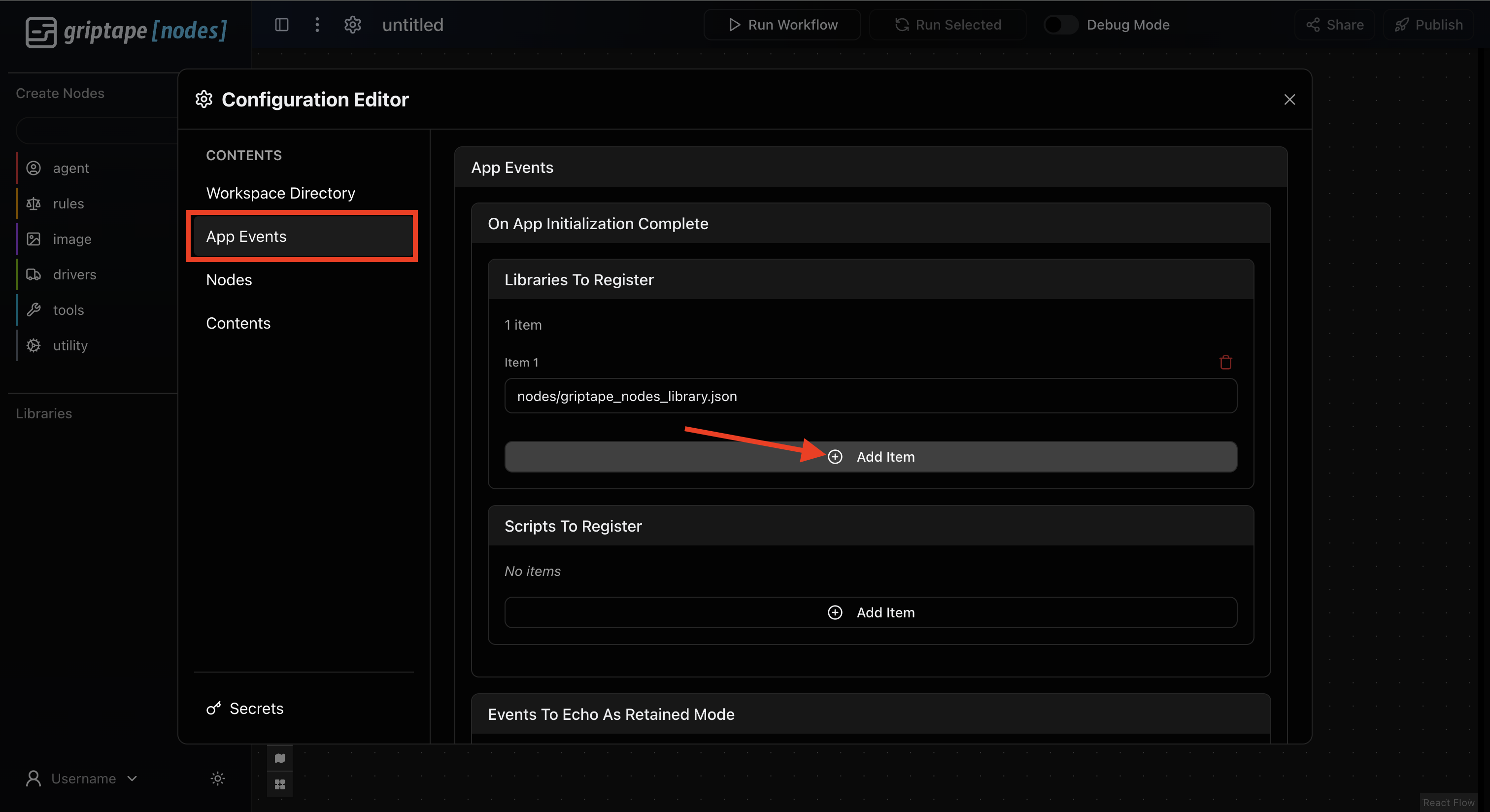Viewport: 1490px width, 812px height.
Task: Open the settings gear icon beside untitled
Action: click(352, 25)
